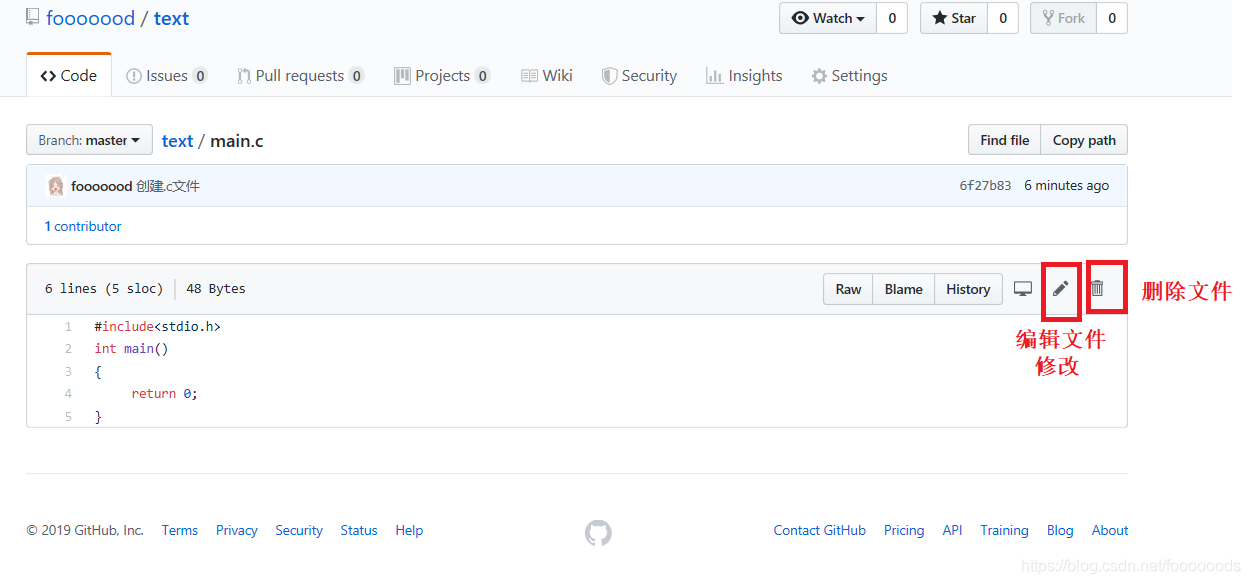Open the Pull requests tab
The image size is (1250, 584).
(301, 76)
